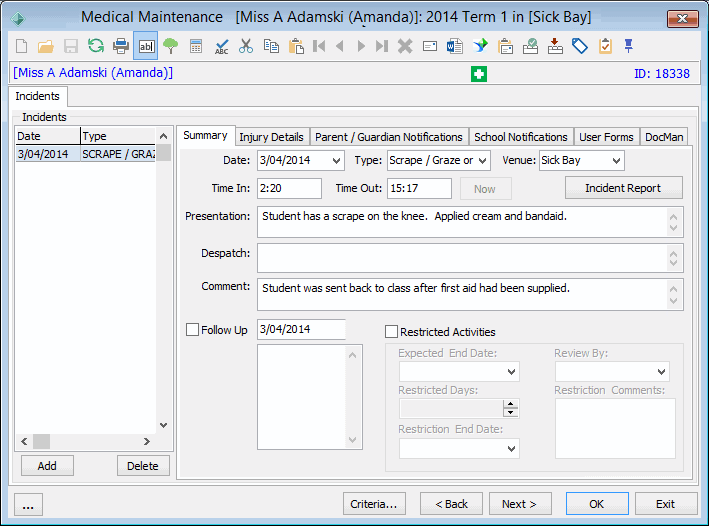
Task: Expand the Type combo box
Action: (x=482, y=161)
